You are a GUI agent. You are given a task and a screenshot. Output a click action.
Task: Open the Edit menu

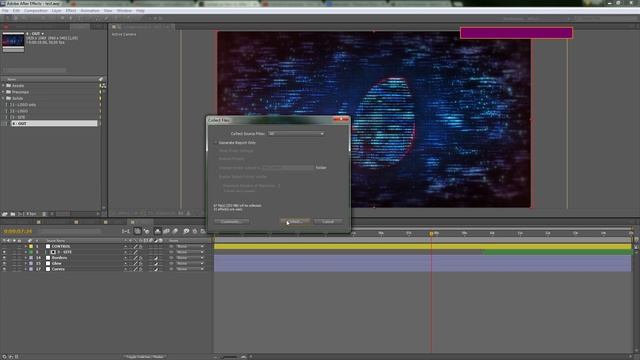point(16,11)
